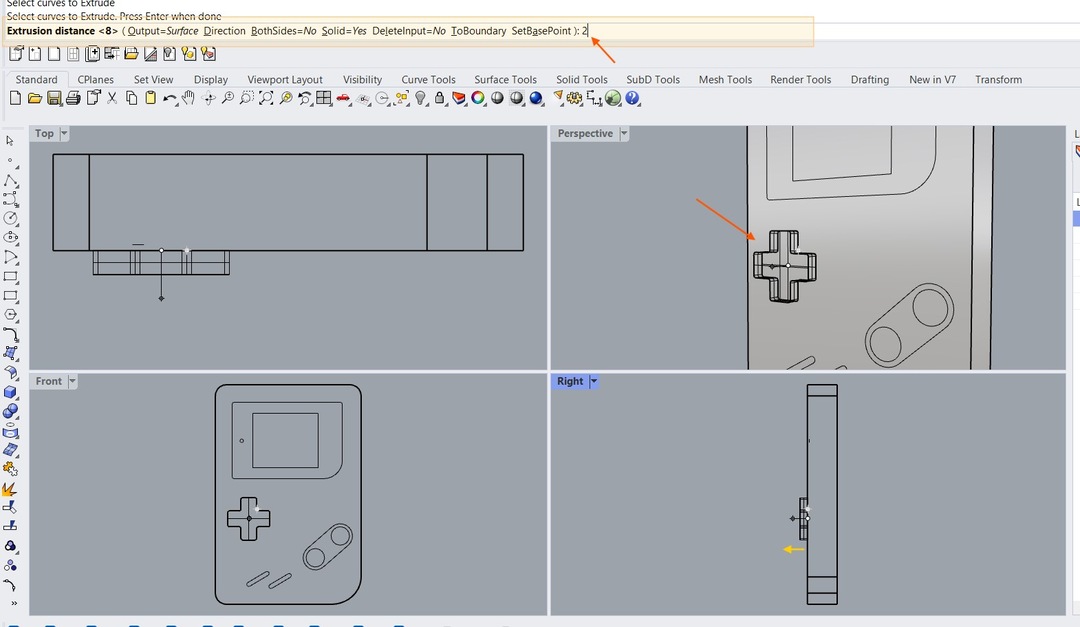Click the Hide objects lightbulb icon
This screenshot has height=627, width=1080.
tap(420, 99)
